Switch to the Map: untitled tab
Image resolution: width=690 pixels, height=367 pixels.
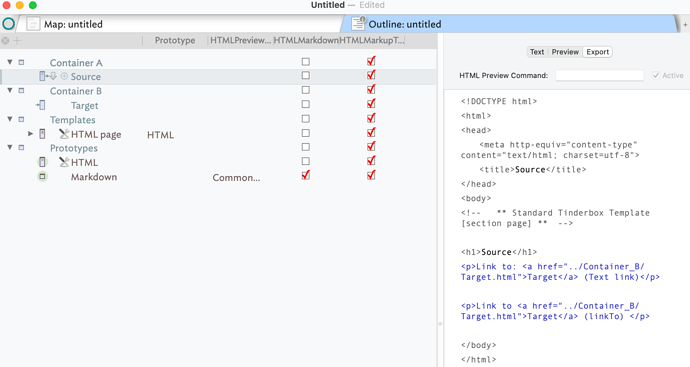(x=179, y=24)
